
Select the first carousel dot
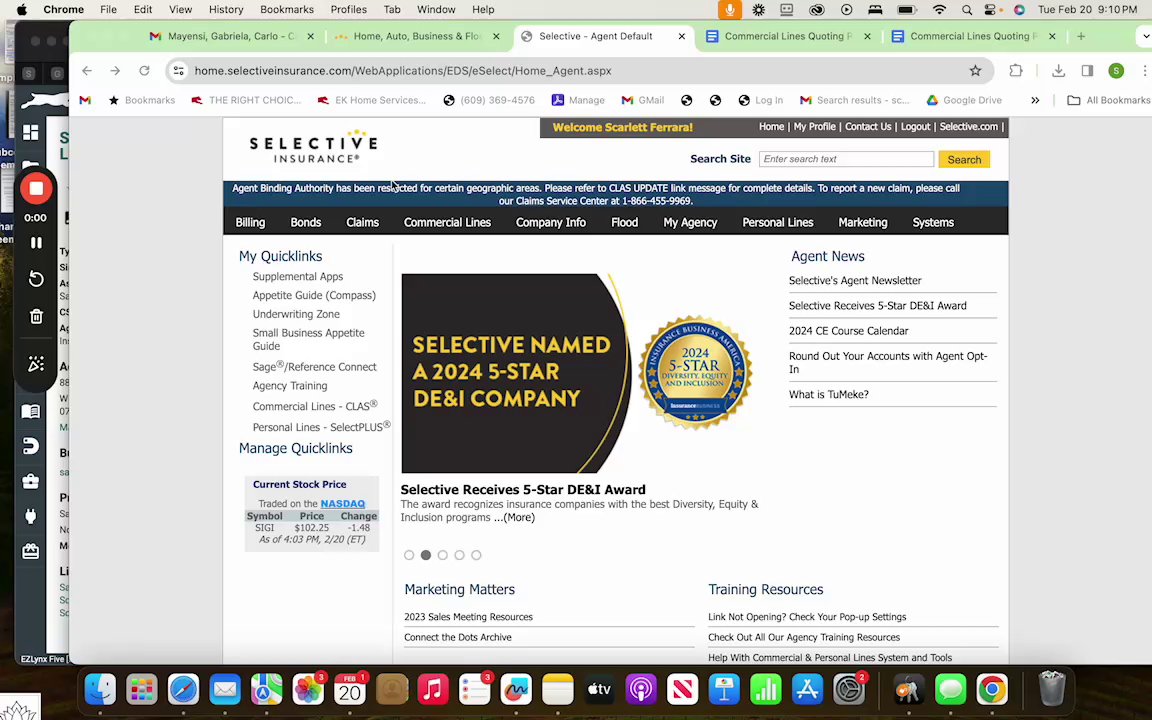tap(409, 555)
